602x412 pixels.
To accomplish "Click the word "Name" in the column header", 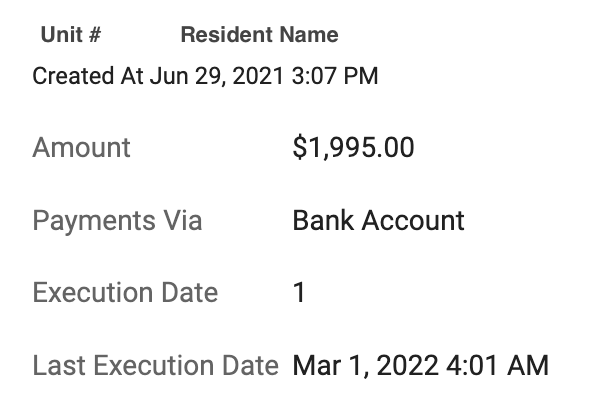I will tap(309, 35).
